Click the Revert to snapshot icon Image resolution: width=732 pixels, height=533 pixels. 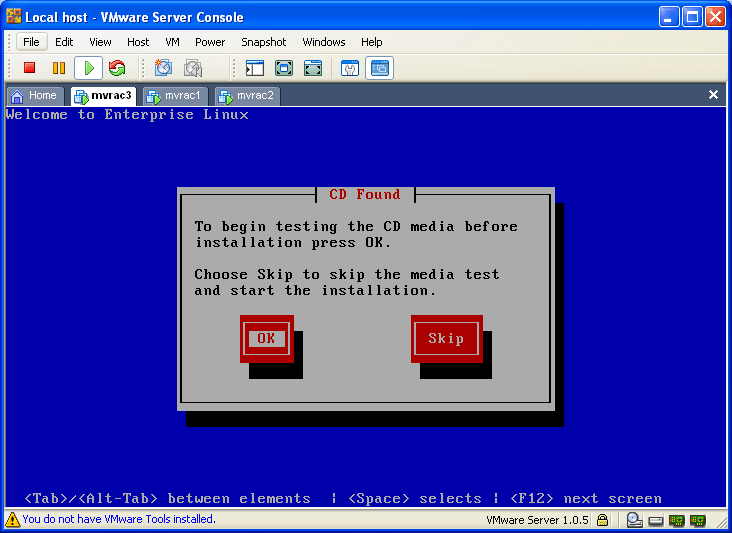click(x=193, y=68)
